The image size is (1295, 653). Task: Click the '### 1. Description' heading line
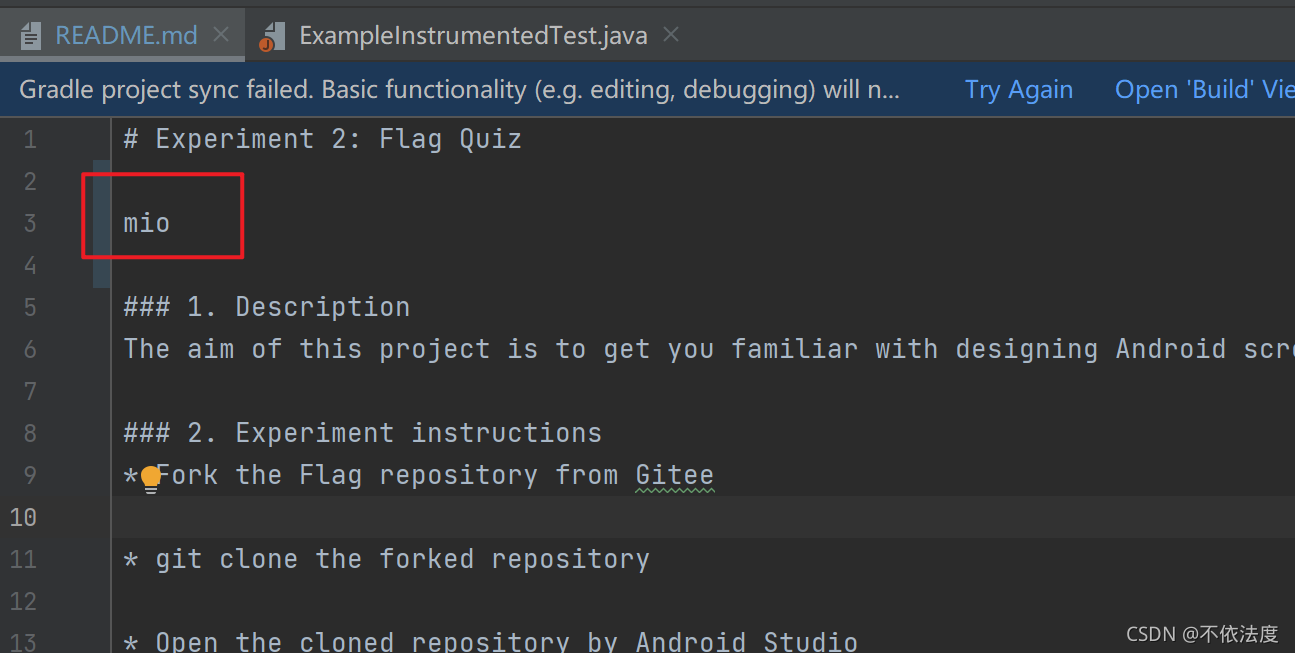click(266, 307)
